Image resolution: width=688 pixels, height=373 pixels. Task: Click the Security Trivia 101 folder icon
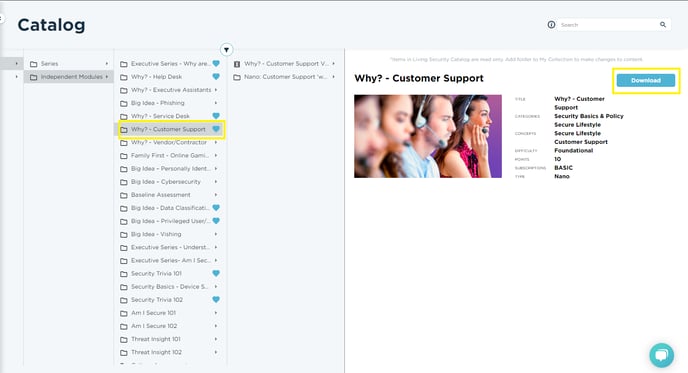click(x=124, y=274)
